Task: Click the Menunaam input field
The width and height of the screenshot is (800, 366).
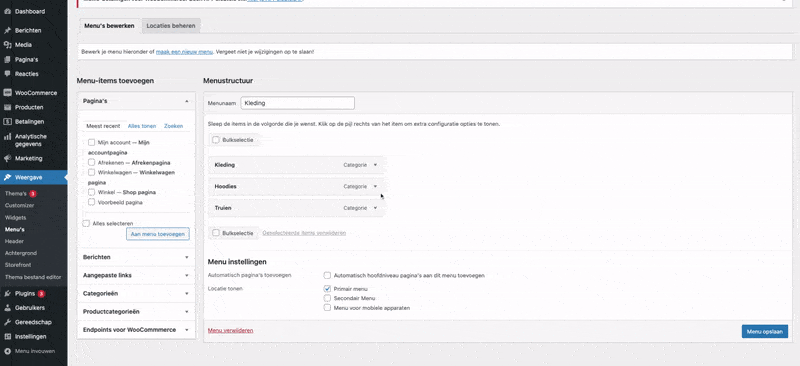Action: coord(297,103)
